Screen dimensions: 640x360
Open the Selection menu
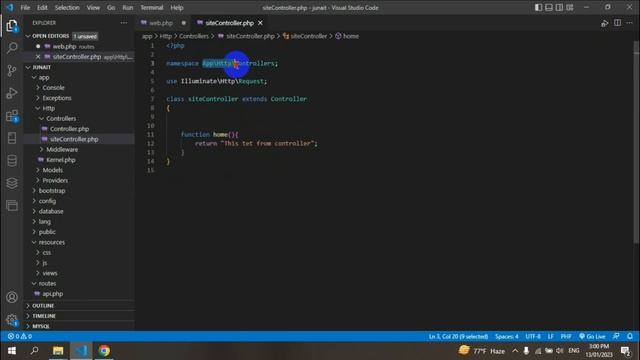67,7
